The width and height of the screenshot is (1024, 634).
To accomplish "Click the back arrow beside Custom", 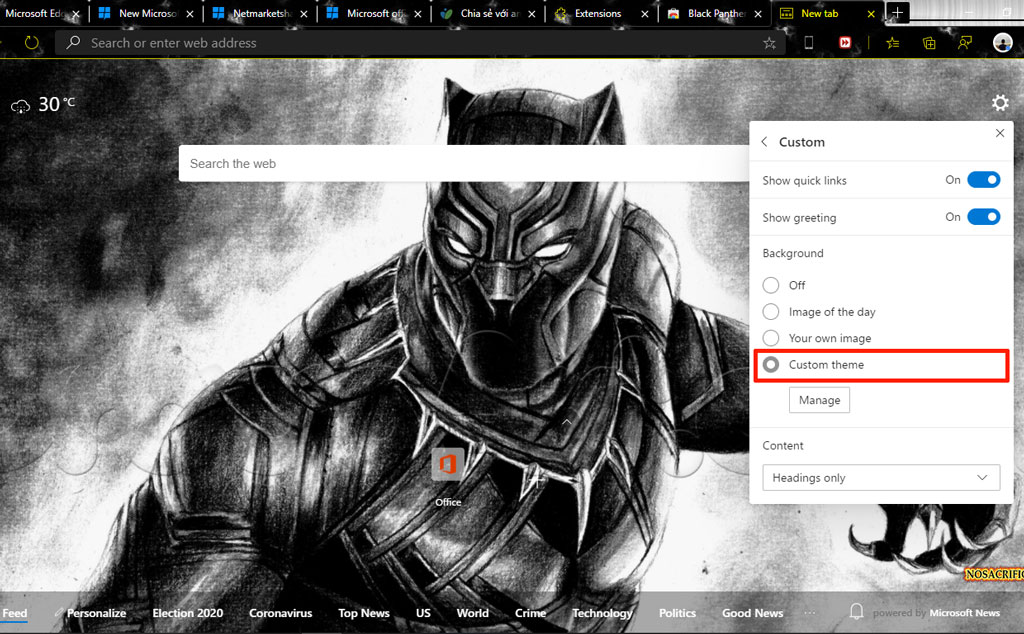I will tap(764, 142).
